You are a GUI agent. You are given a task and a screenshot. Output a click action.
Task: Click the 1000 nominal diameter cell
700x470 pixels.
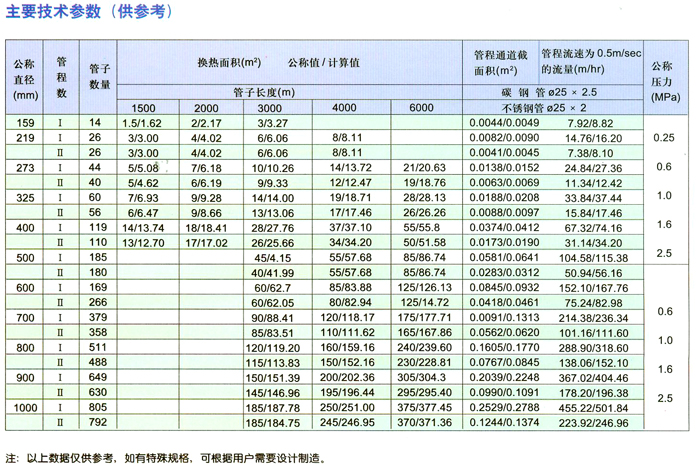pyautogui.click(x=26, y=408)
